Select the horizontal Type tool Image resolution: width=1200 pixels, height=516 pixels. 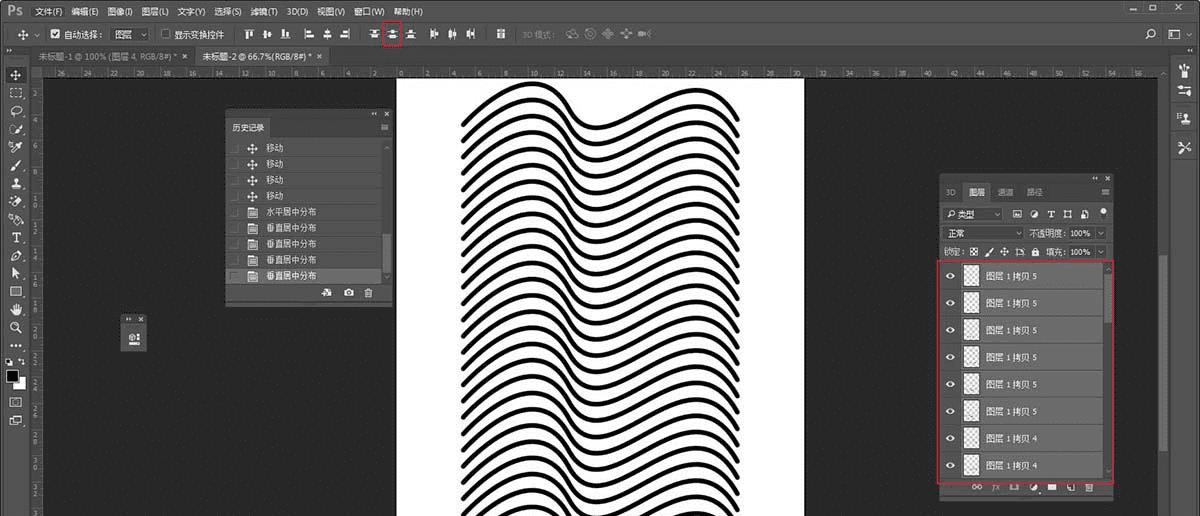16,237
